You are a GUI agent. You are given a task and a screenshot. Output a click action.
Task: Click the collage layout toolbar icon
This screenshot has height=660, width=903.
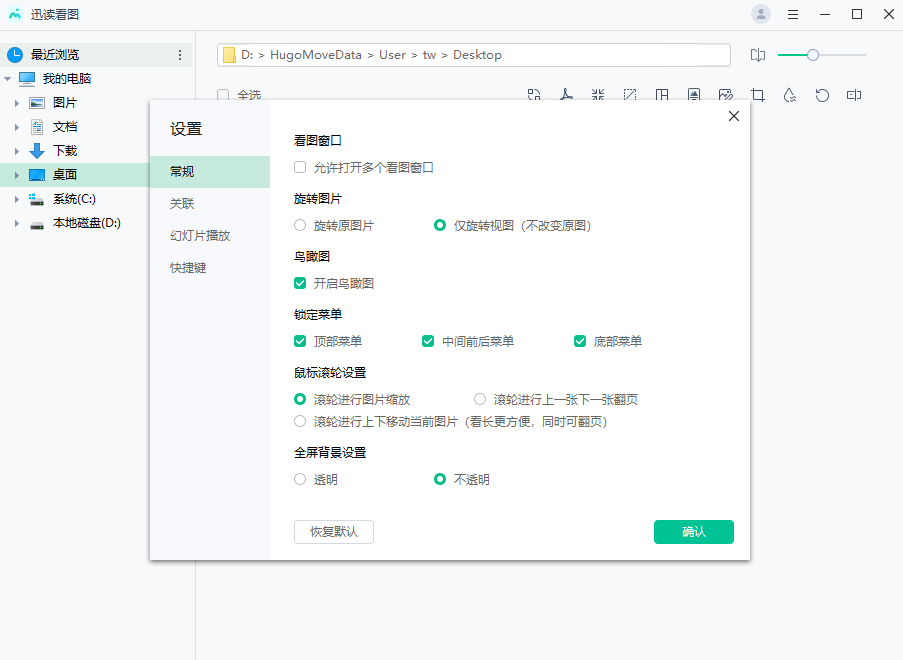click(662, 95)
